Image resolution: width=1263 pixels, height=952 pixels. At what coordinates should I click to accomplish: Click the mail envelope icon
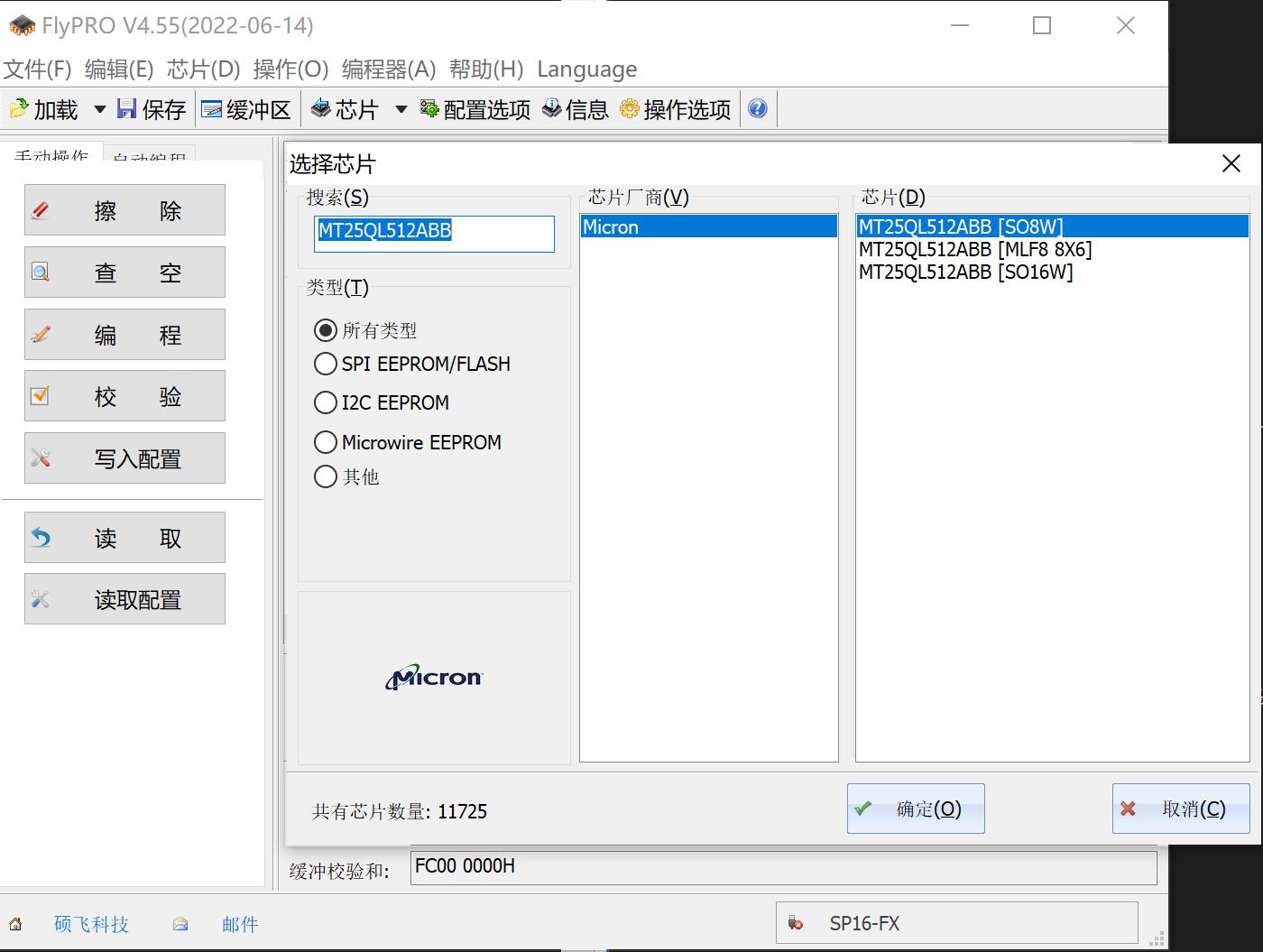180,924
